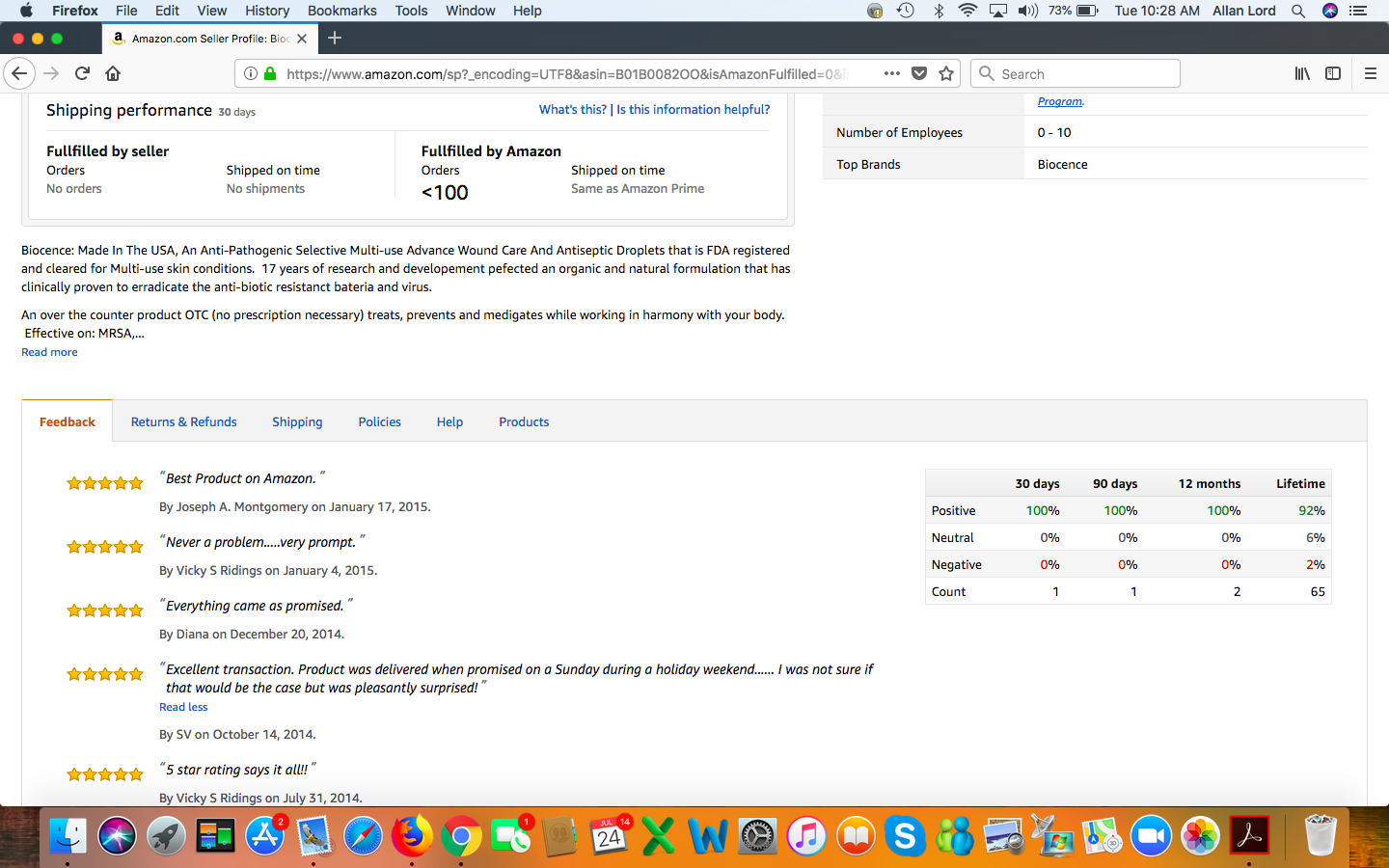The height and width of the screenshot is (868, 1389).
Task: Open Finder from the dock
Action: (x=68, y=836)
